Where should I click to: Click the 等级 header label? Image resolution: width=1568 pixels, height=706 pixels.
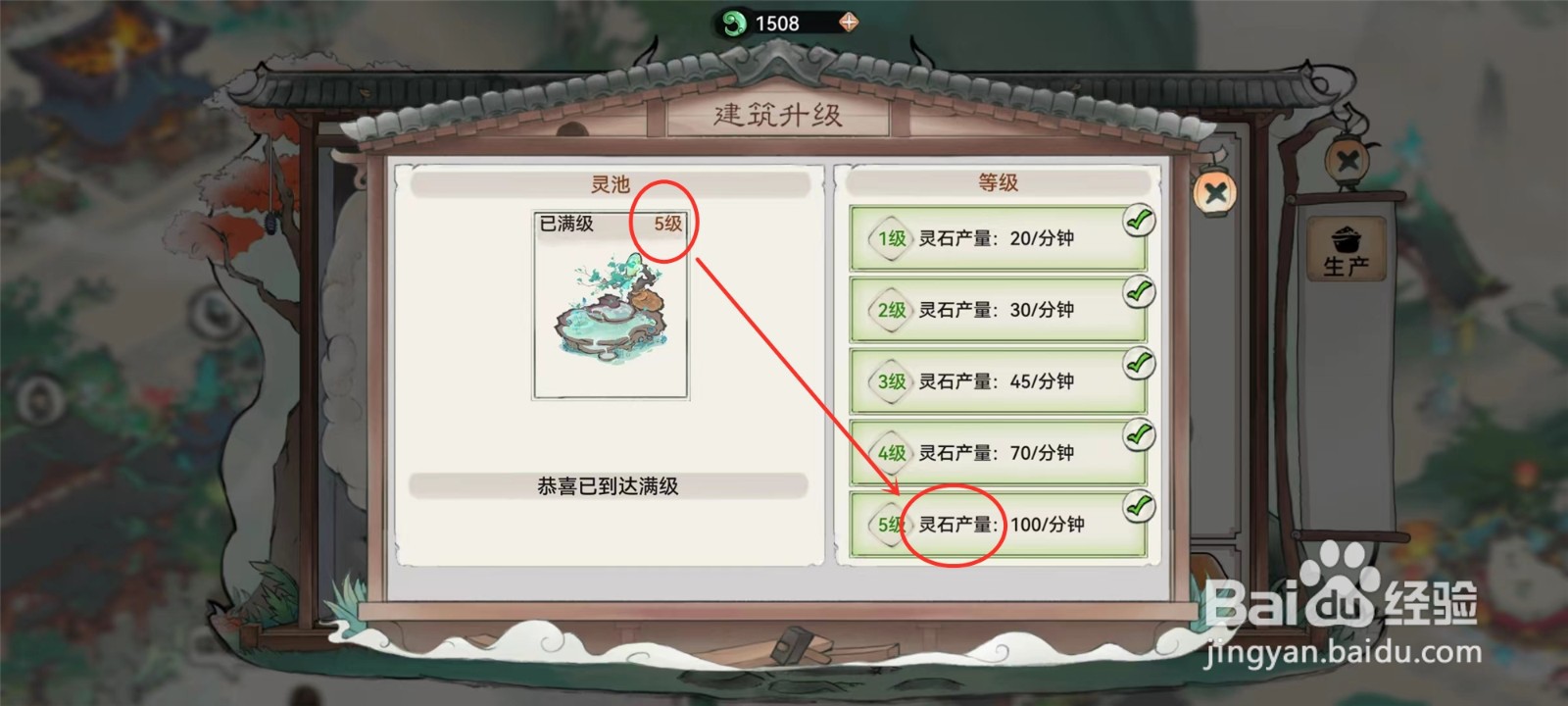tap(998, 182)
